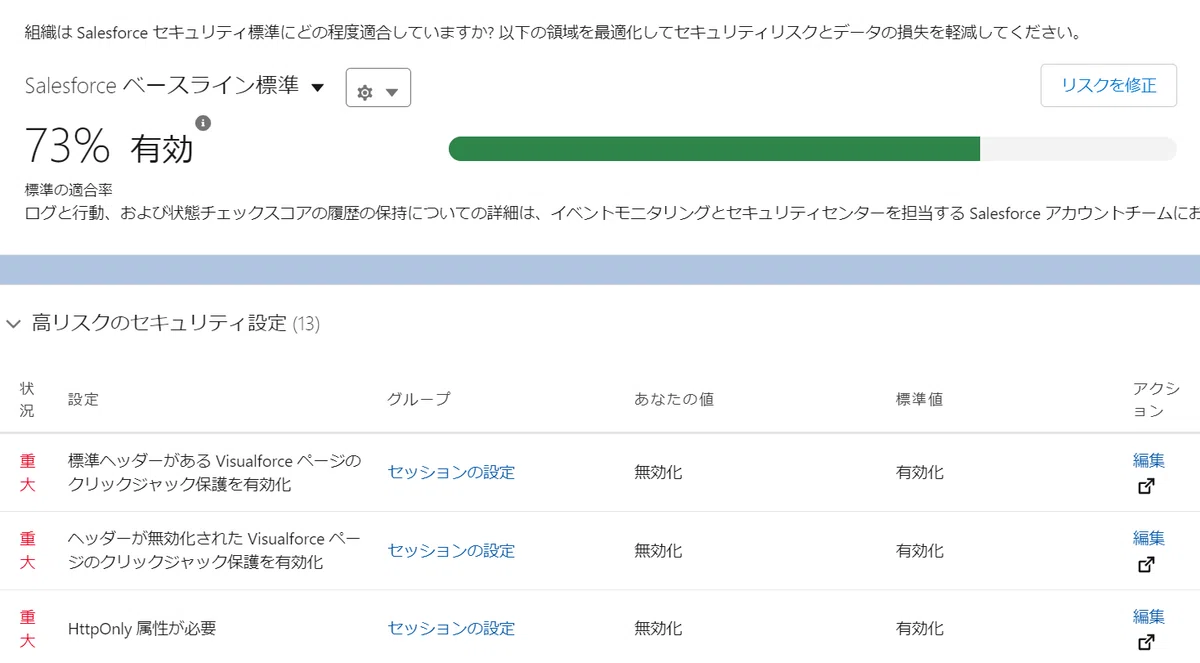Viewport: 1200px width, 663px height.
Task: Click the あなたの値 column header
Action: point(673,399)
